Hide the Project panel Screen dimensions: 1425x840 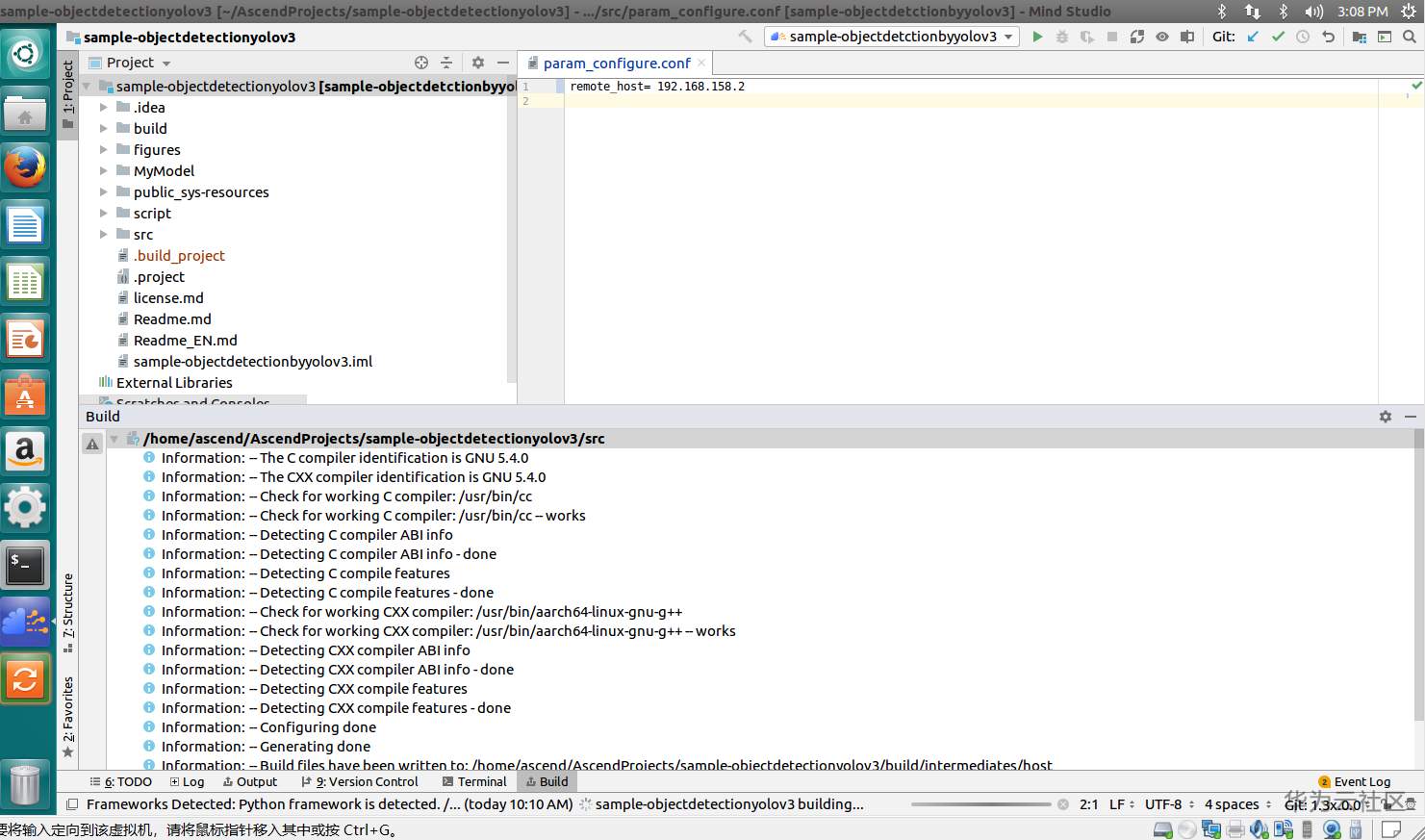point(503,63)
